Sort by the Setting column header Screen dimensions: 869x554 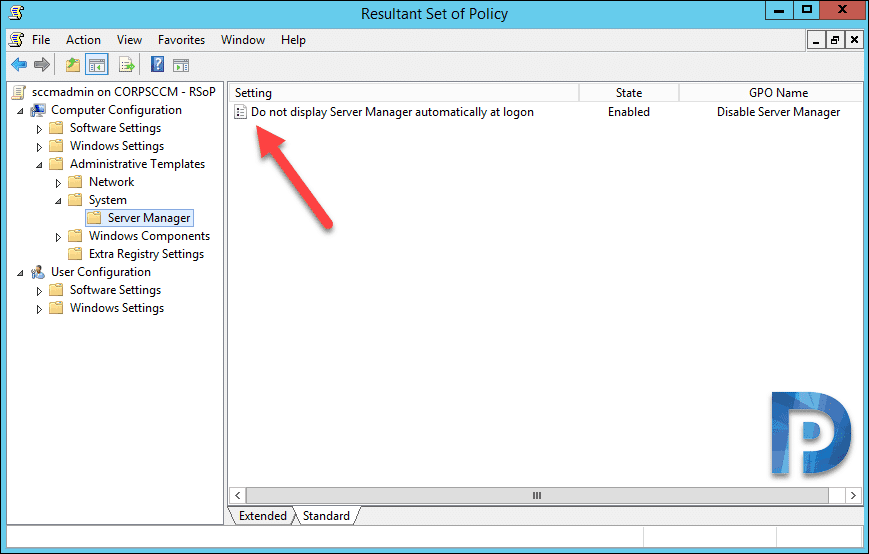click(x=404, y=93)
